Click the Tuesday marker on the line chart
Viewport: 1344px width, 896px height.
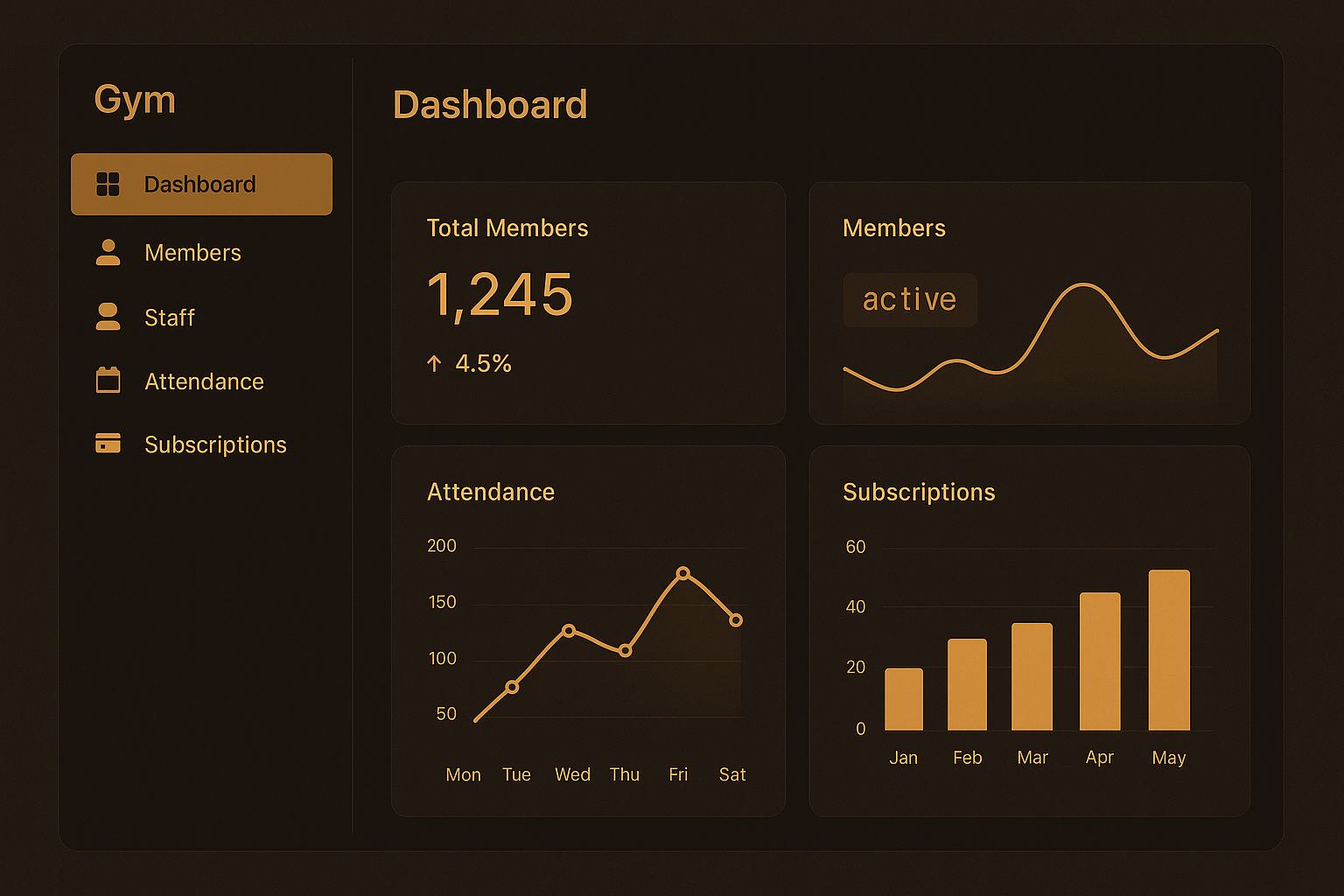[513, 687]
